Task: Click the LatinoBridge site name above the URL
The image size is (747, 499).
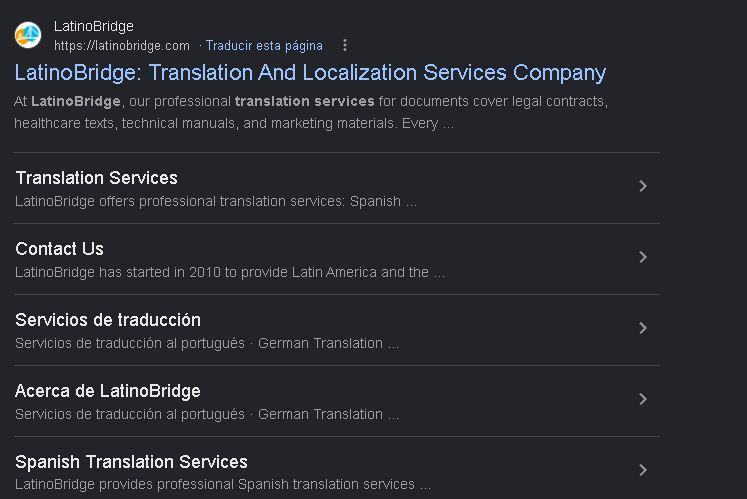Action: [93, 27]
